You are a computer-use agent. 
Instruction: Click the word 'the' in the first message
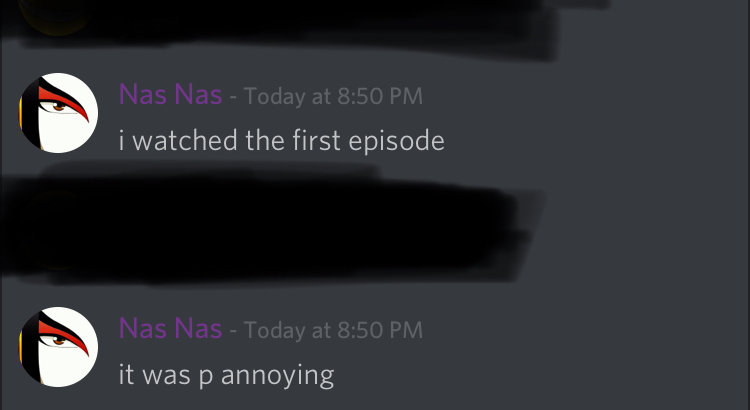click(265, 141)
